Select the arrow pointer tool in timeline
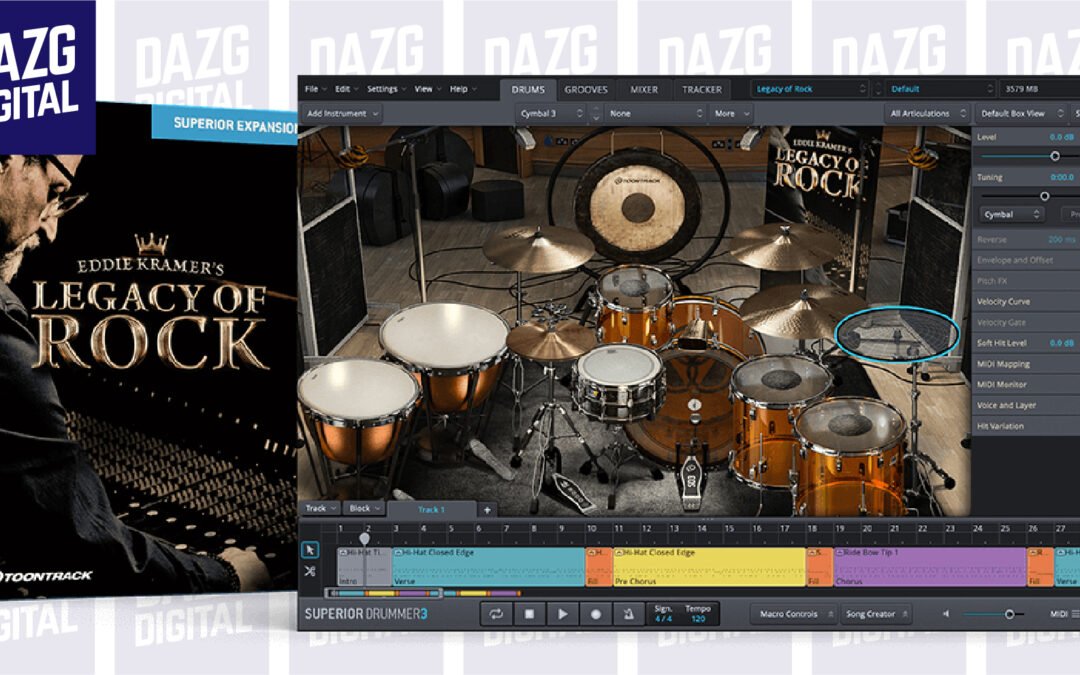The height and width of the screenshot is (675, 1080). [310, 550]
